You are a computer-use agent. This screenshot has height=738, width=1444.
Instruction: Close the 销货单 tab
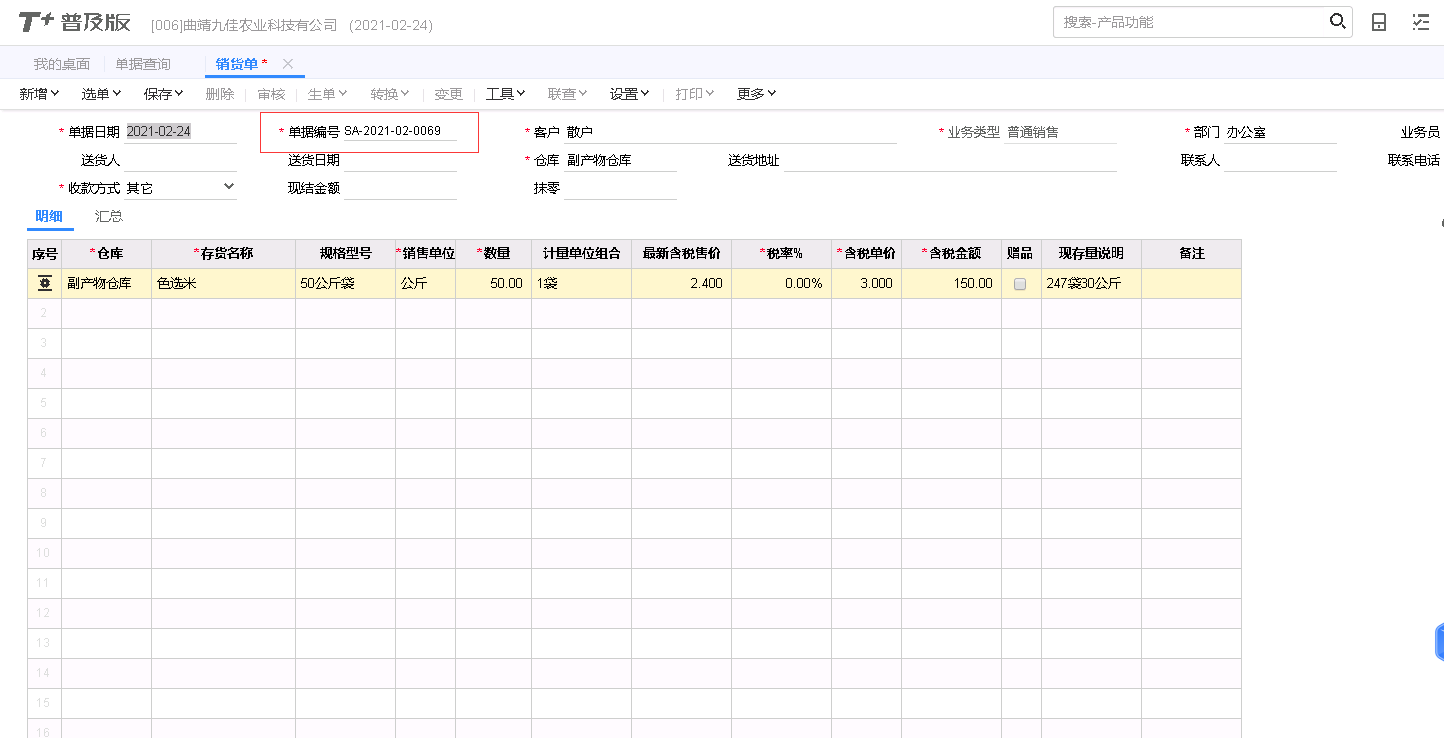(x=288, y=64)
